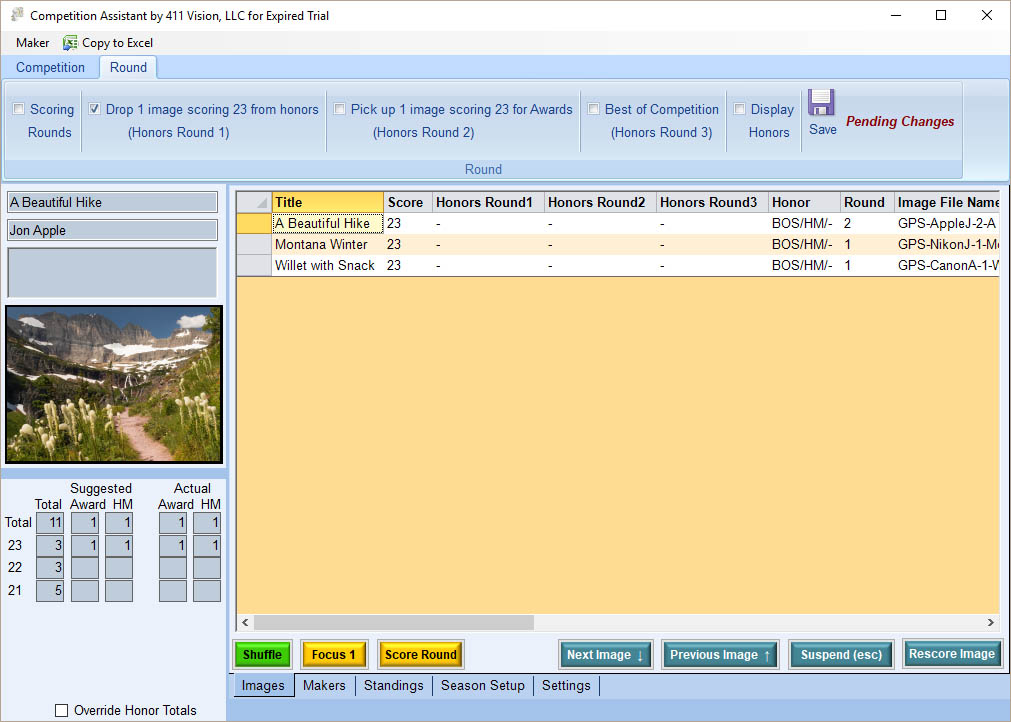The image size is (1011, 722).
Task: Click the Round column header
Action: click(867, 202)
